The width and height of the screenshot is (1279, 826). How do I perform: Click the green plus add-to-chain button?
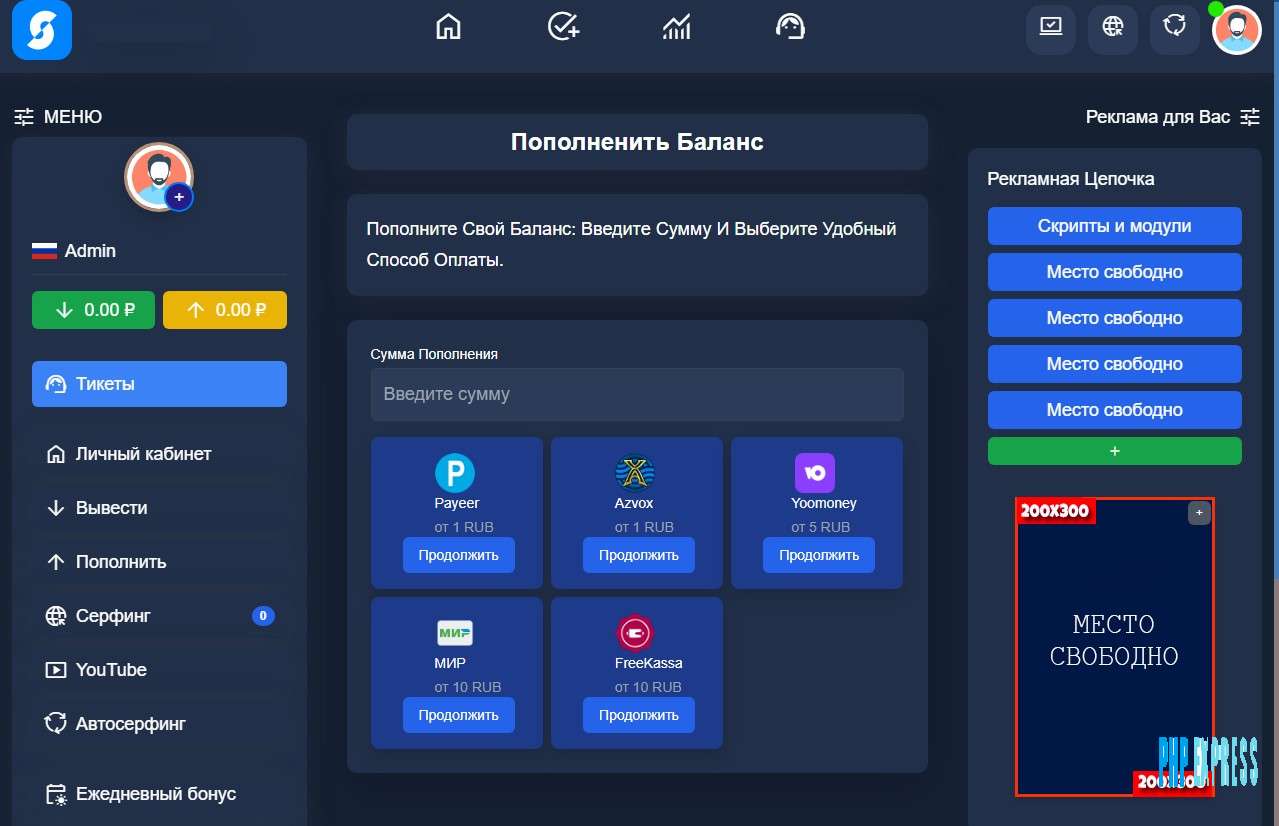tap(1115, 451)
